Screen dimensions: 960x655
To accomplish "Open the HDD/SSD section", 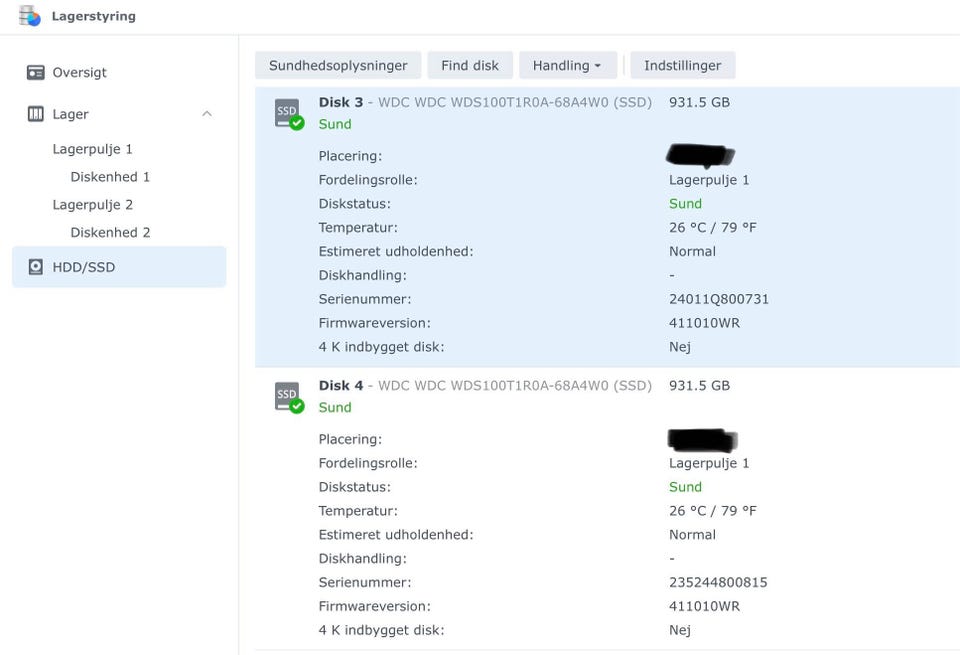I will (x=84, y=267).
